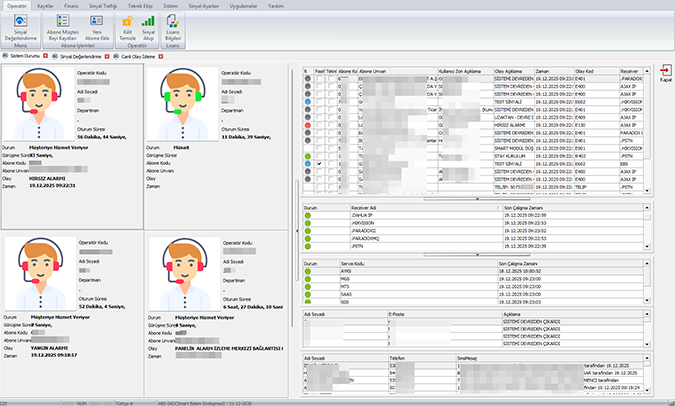Collapse the splitter below the event grid
The width and height of the screenshot is (675, 406).
(x=475, y=199)
